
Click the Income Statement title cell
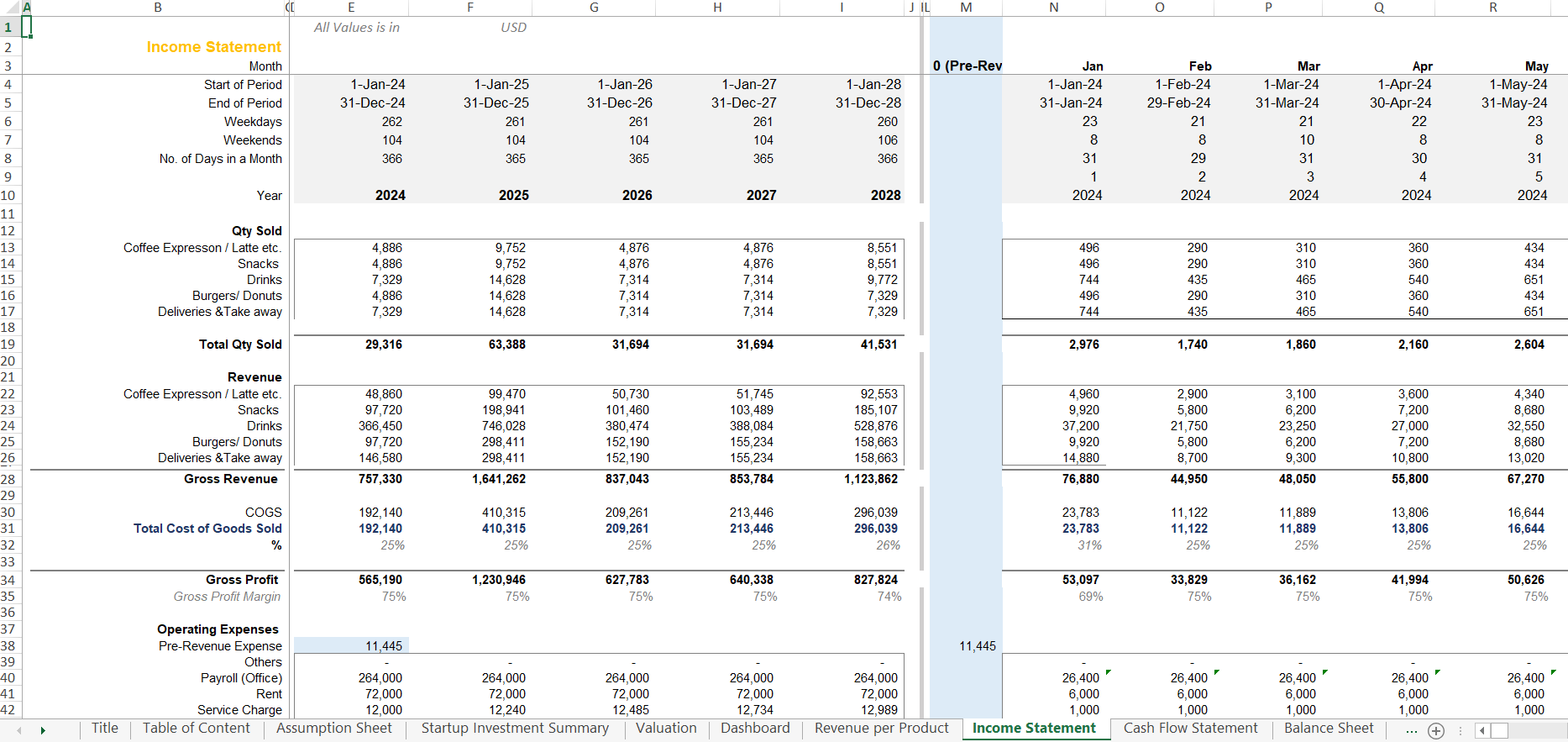click(214, 47)
